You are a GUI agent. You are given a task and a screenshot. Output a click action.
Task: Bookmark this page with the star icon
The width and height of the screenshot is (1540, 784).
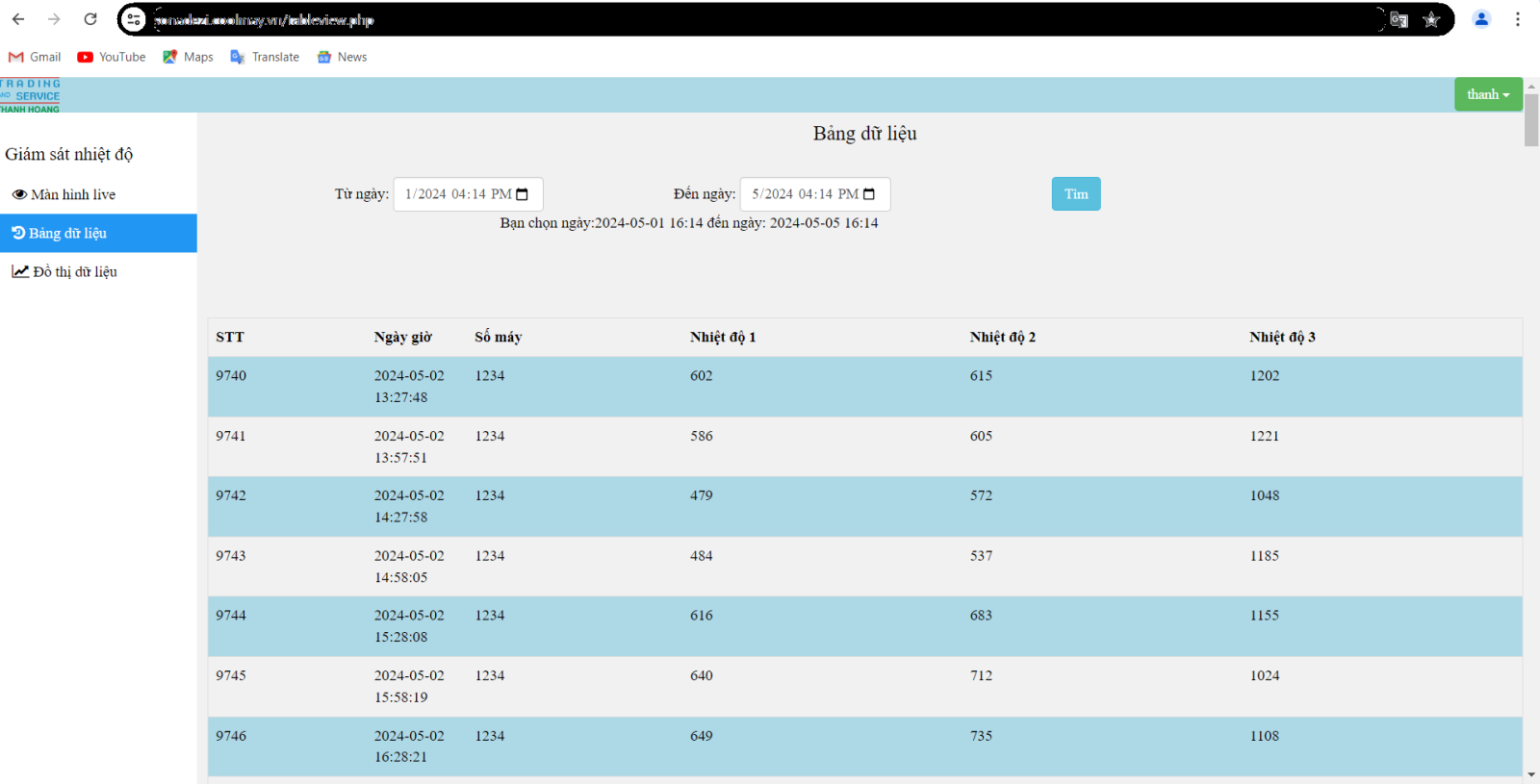click(x=1431, y=19)
